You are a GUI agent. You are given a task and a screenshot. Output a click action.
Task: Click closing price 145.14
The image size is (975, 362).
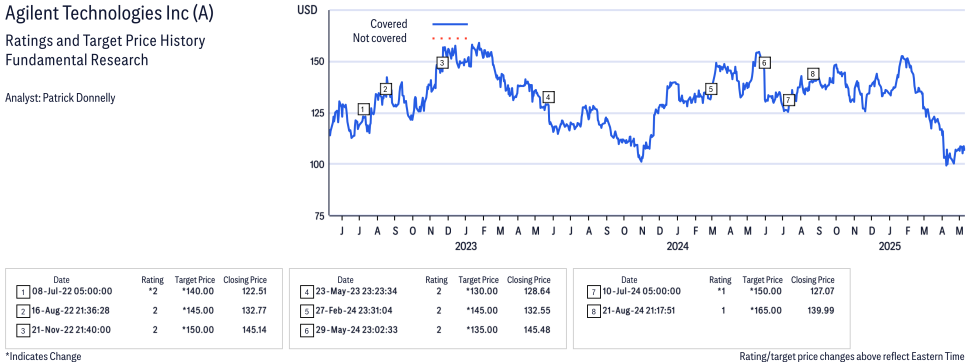click(254, 330)
